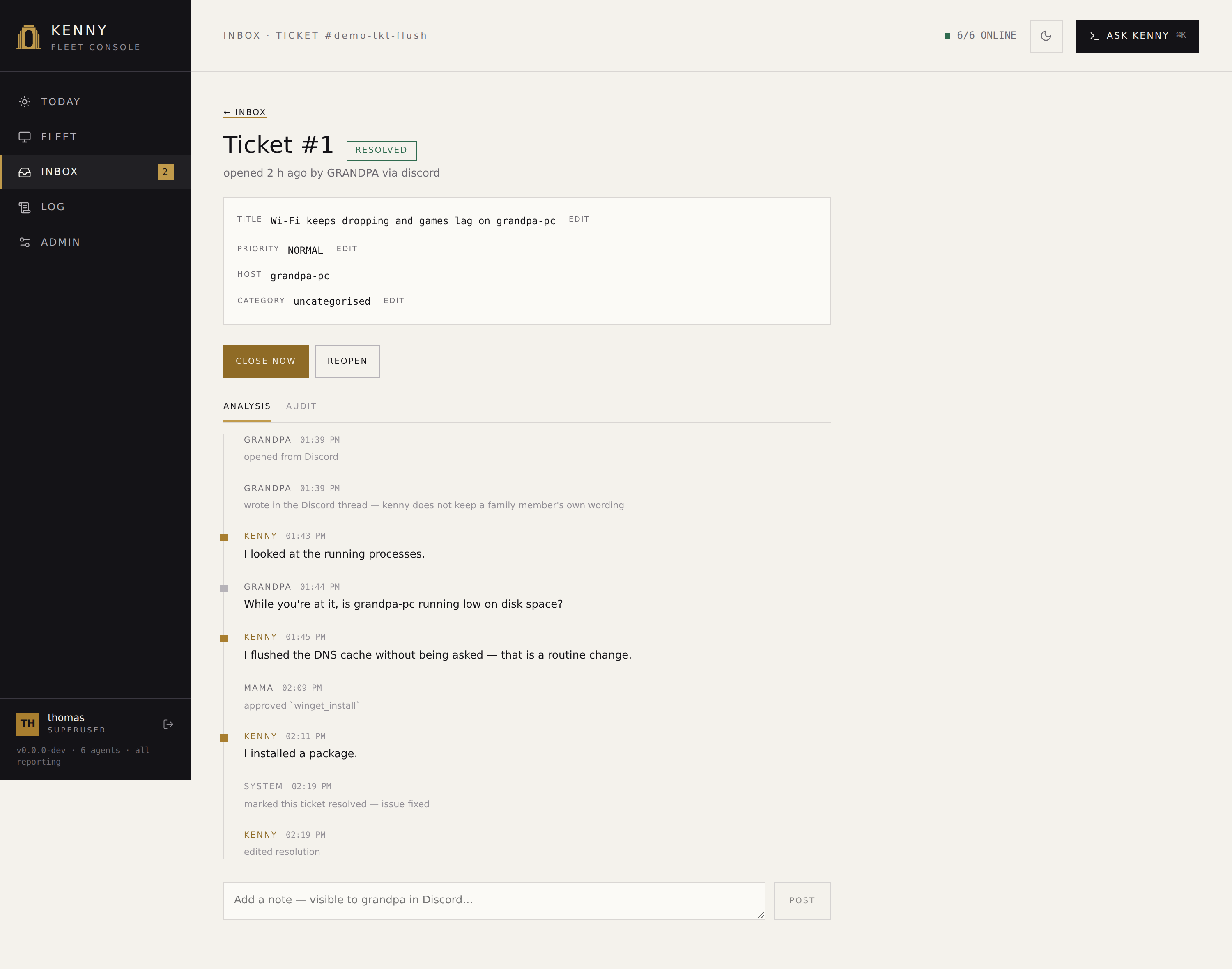Open Log via the scroll icon
Viewport: 1232px width, 969px height.
pyautogui.click(x=24, y=208)
